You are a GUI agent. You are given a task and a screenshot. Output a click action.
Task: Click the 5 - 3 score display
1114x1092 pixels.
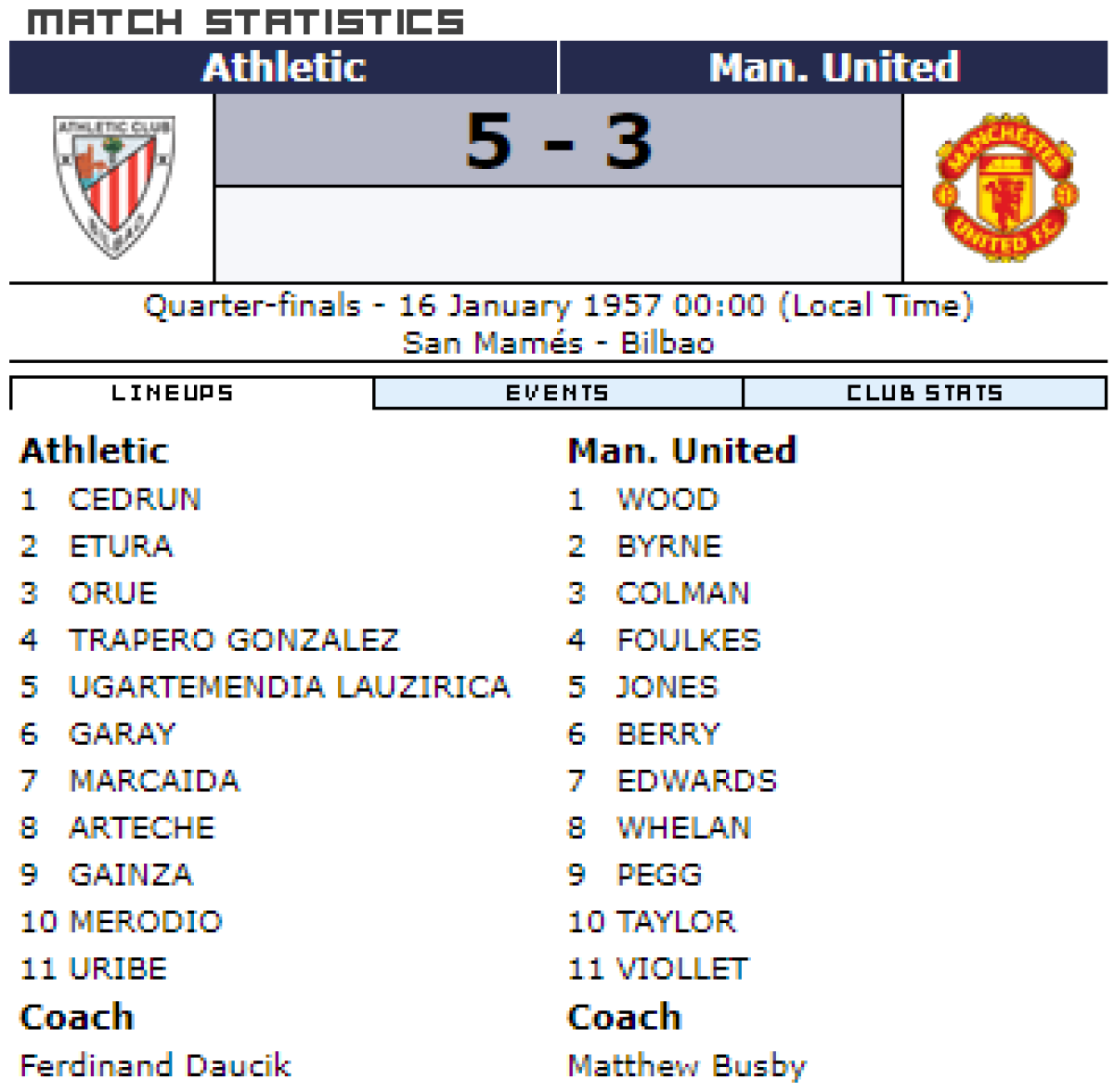tap(558, 141)
